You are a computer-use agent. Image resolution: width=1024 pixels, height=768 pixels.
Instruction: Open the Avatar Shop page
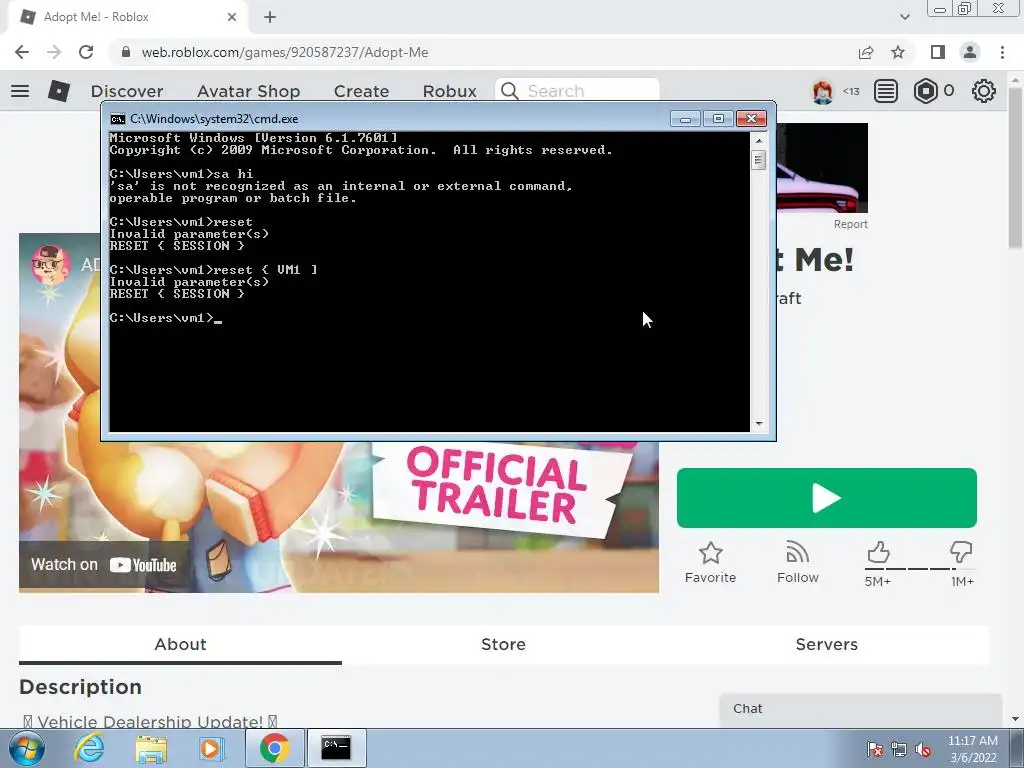coord(249,91)
